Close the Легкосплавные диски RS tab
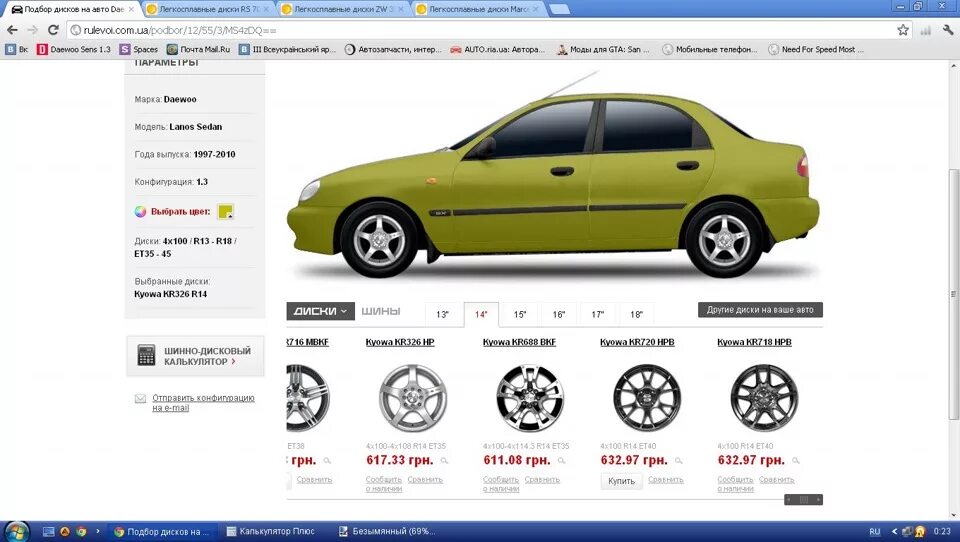The image size is (960, 542). coord(266,9)
